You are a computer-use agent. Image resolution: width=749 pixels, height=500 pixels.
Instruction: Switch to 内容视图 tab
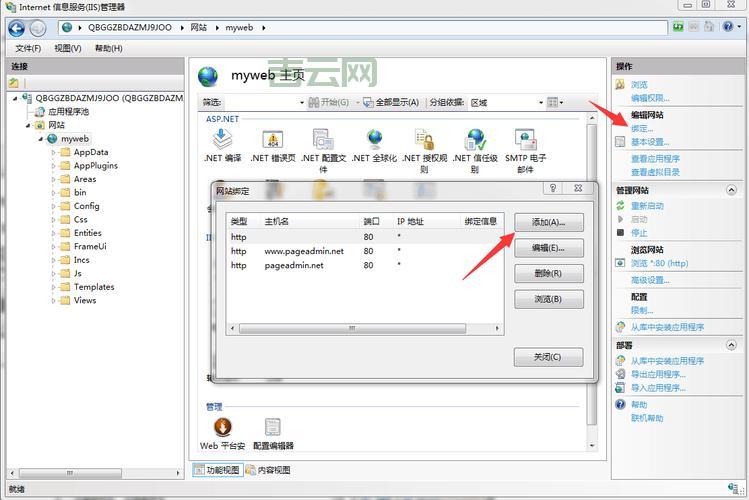tap(268, 470)
